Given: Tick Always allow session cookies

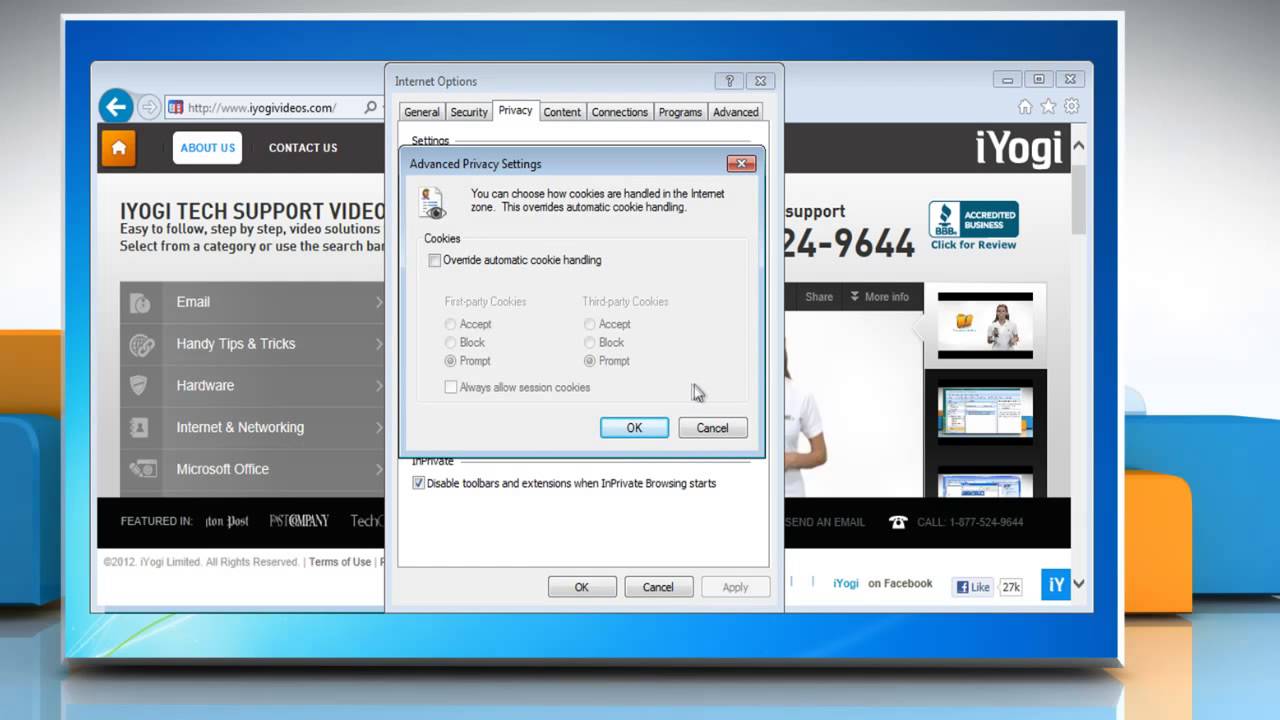Looking at the screenshot, I should point(451,388).
